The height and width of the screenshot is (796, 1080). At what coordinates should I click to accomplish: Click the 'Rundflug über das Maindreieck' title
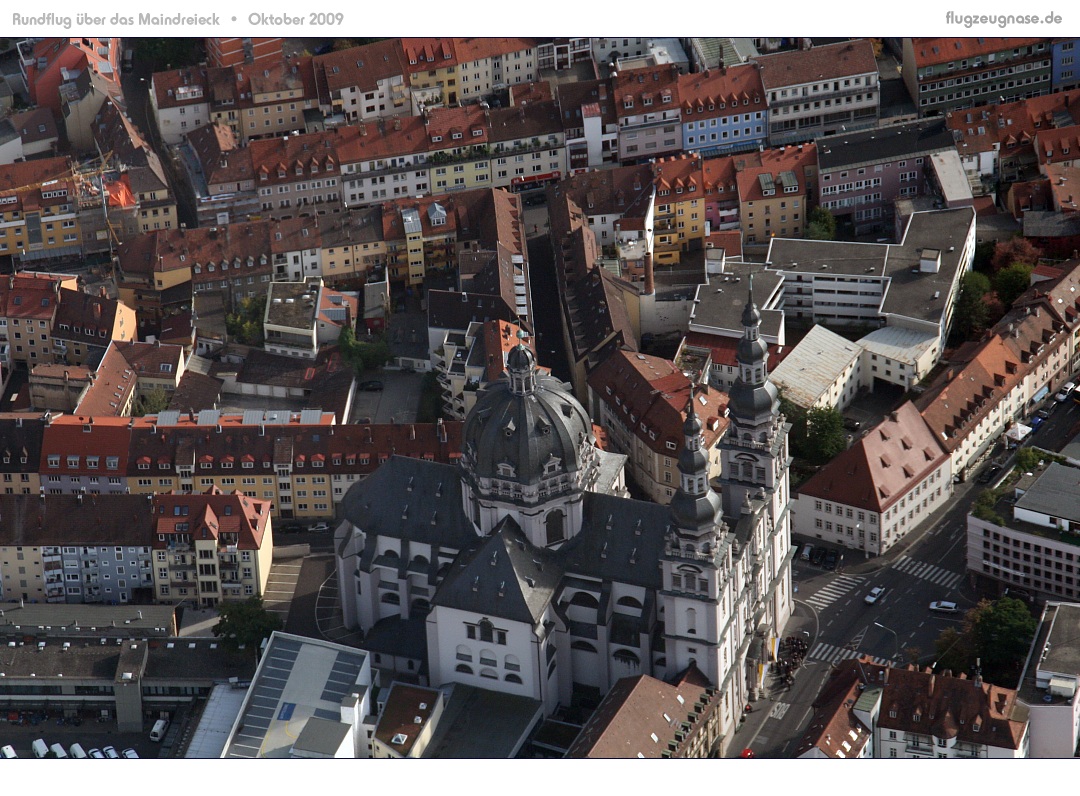(x=115, y=19)
